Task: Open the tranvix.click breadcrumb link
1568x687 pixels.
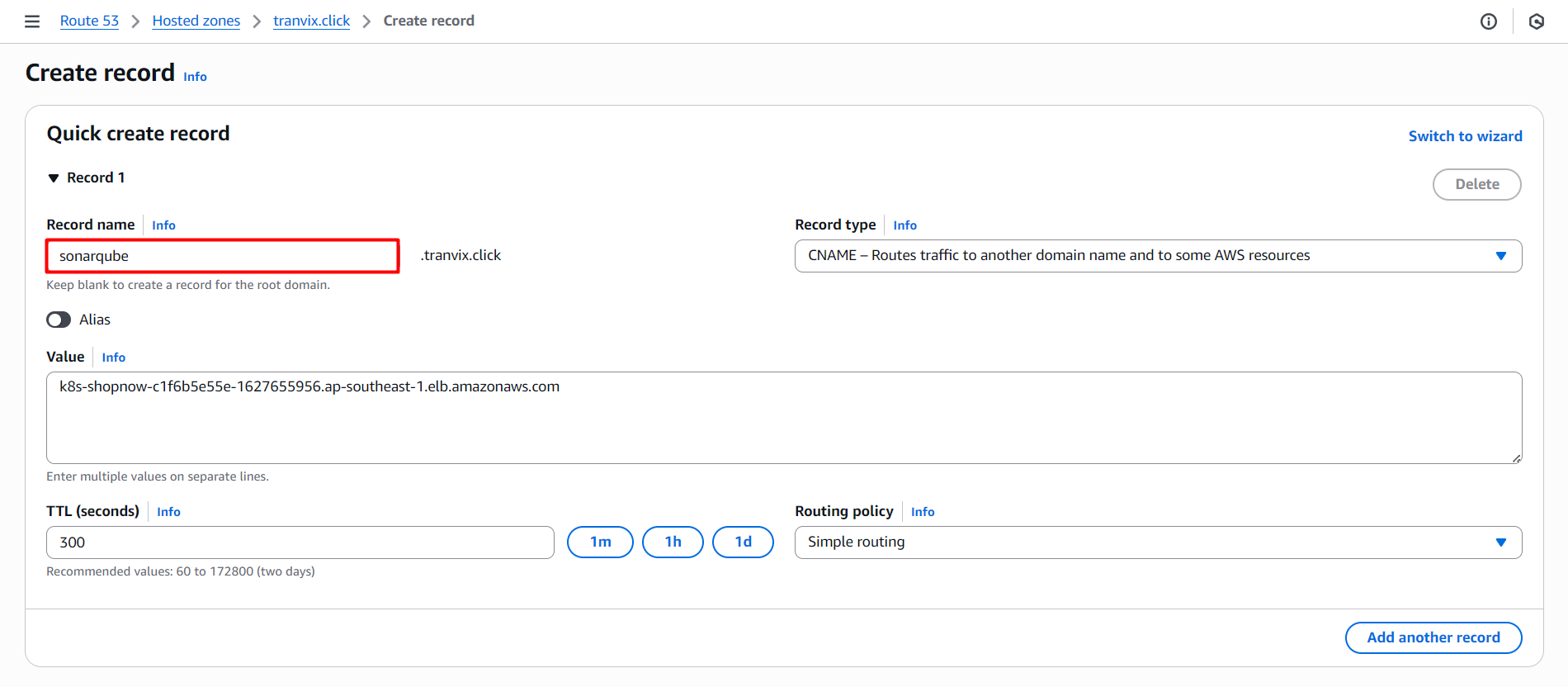Action: (311, 21)
